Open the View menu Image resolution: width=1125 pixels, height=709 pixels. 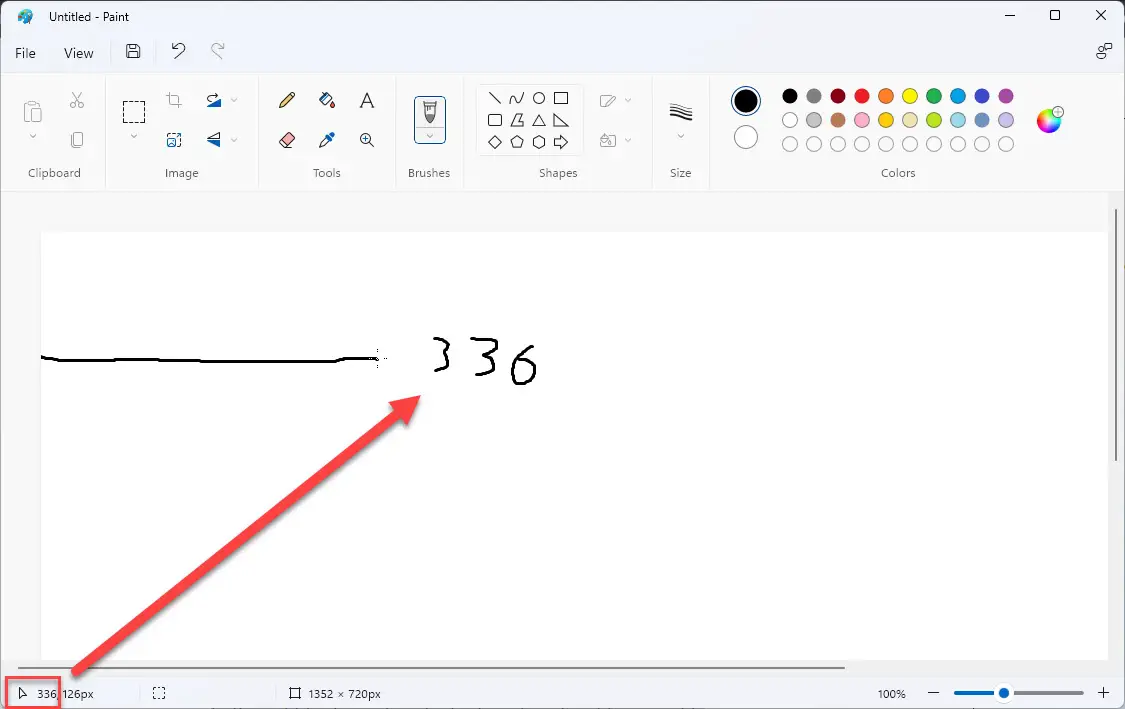tap(78, 52)
